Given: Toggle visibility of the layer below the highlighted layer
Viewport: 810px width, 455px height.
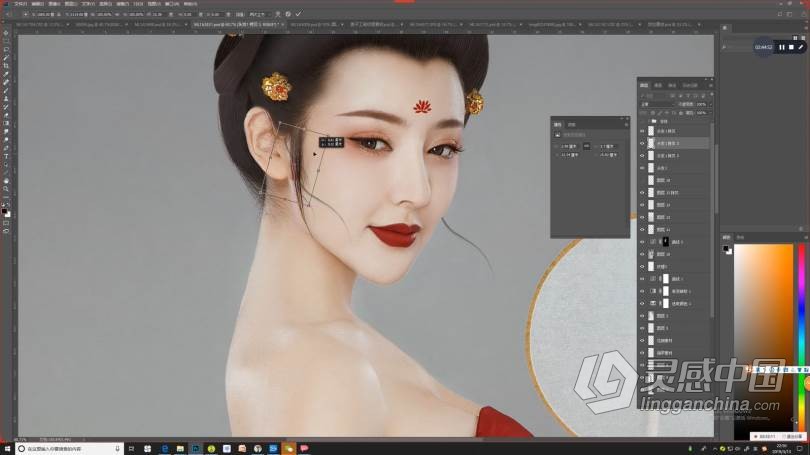Looking at the screenshot, I should pos(642,155).
